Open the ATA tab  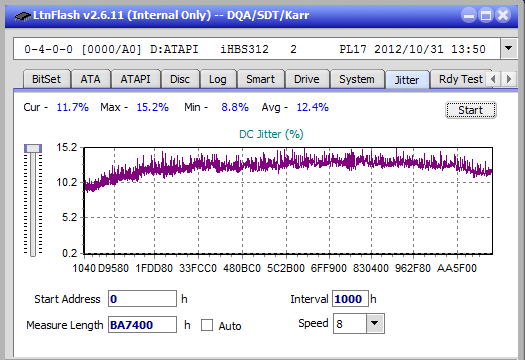coord(90,79)
